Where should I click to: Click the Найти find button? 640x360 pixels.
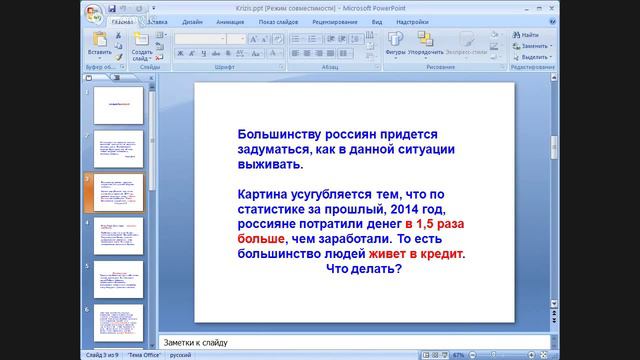[x=526, y=35]
